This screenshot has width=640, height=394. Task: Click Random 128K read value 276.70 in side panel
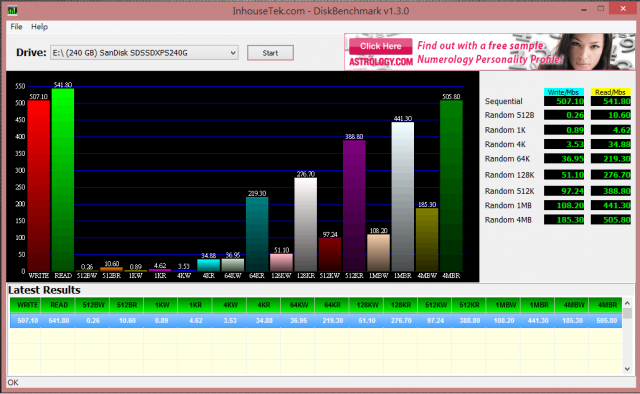(x=611, y=175)
